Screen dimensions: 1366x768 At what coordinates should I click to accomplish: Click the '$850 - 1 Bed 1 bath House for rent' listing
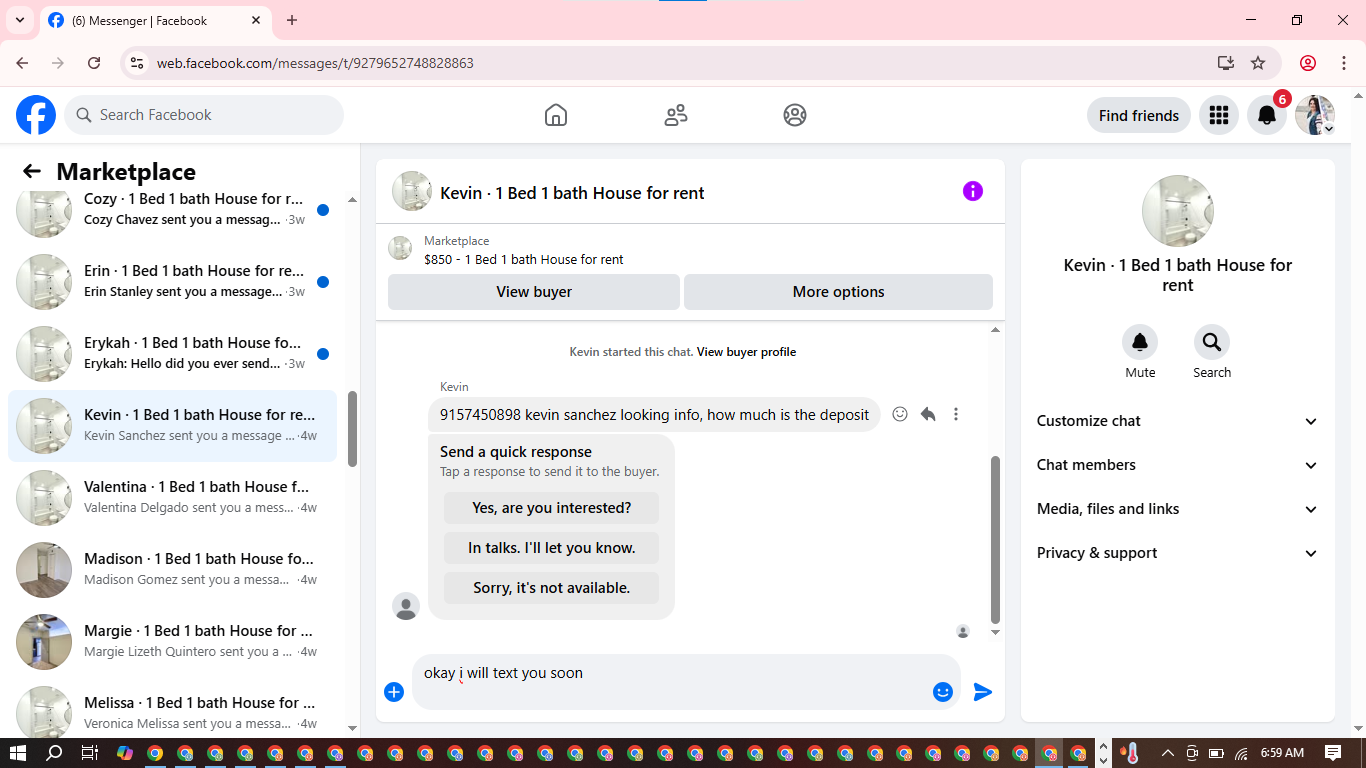[524, 260]
